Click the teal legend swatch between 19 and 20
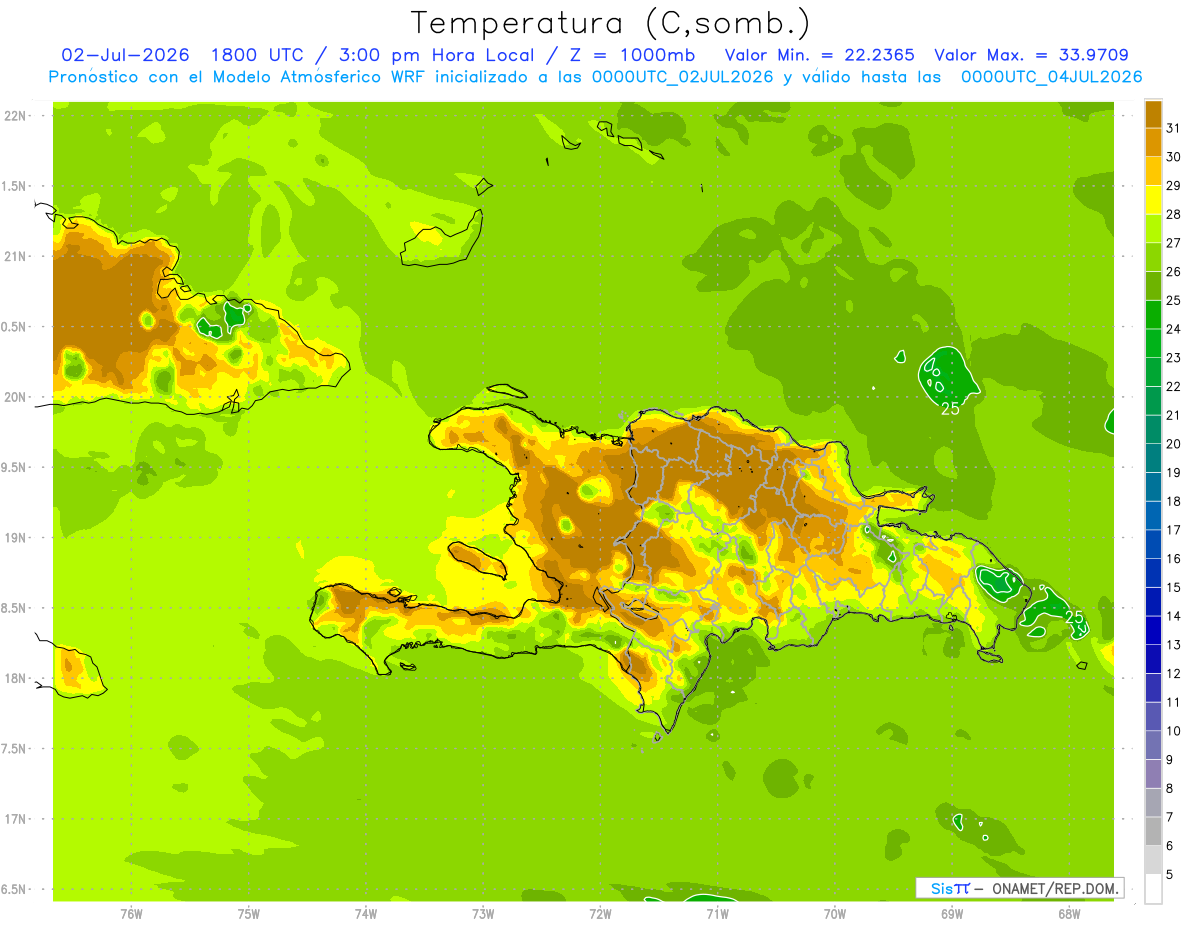 pyautogui.click(x=1153, y=458)
